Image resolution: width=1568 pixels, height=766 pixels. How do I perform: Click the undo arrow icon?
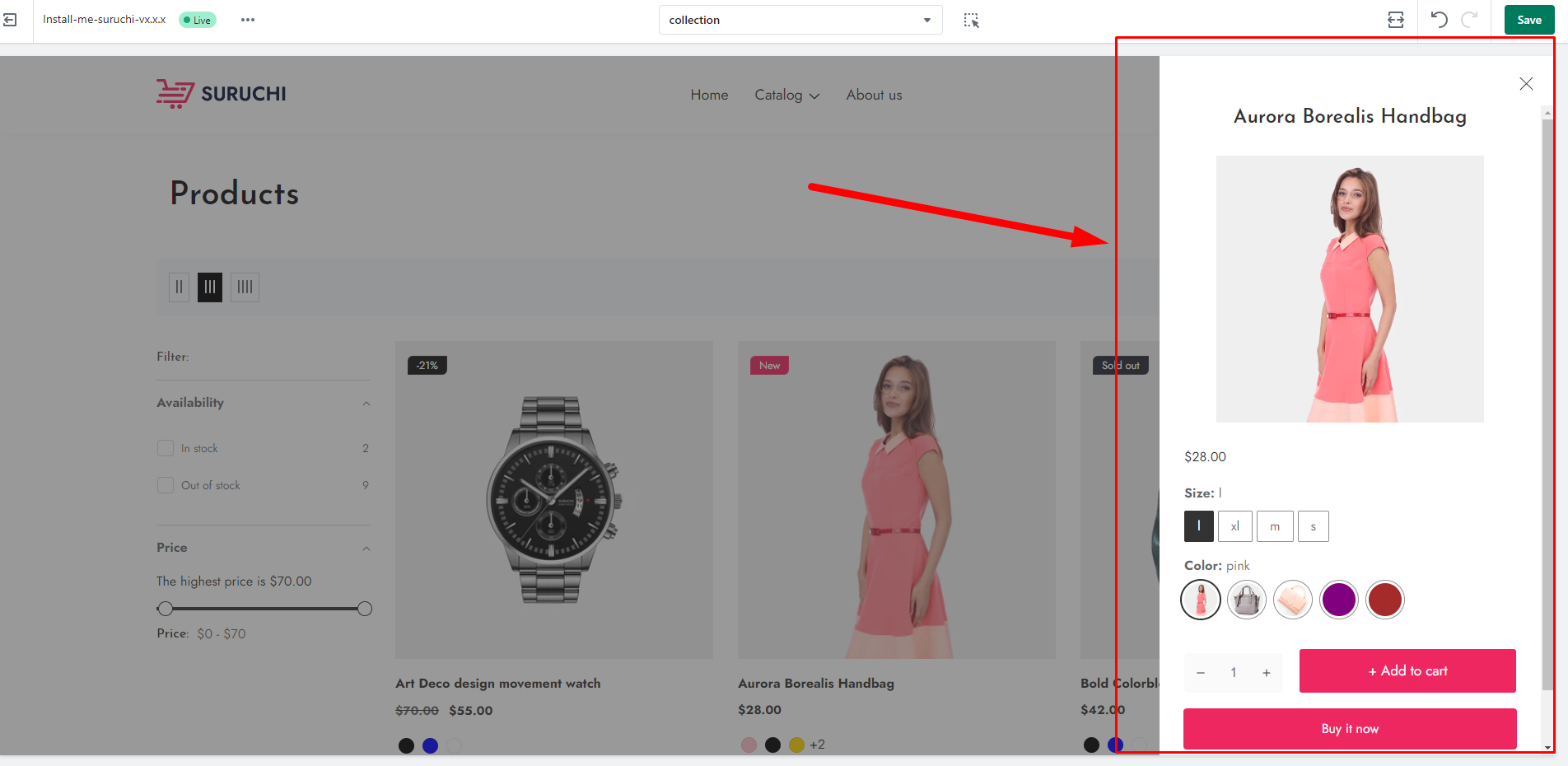pyautogui.click(x=1439, y=20)
